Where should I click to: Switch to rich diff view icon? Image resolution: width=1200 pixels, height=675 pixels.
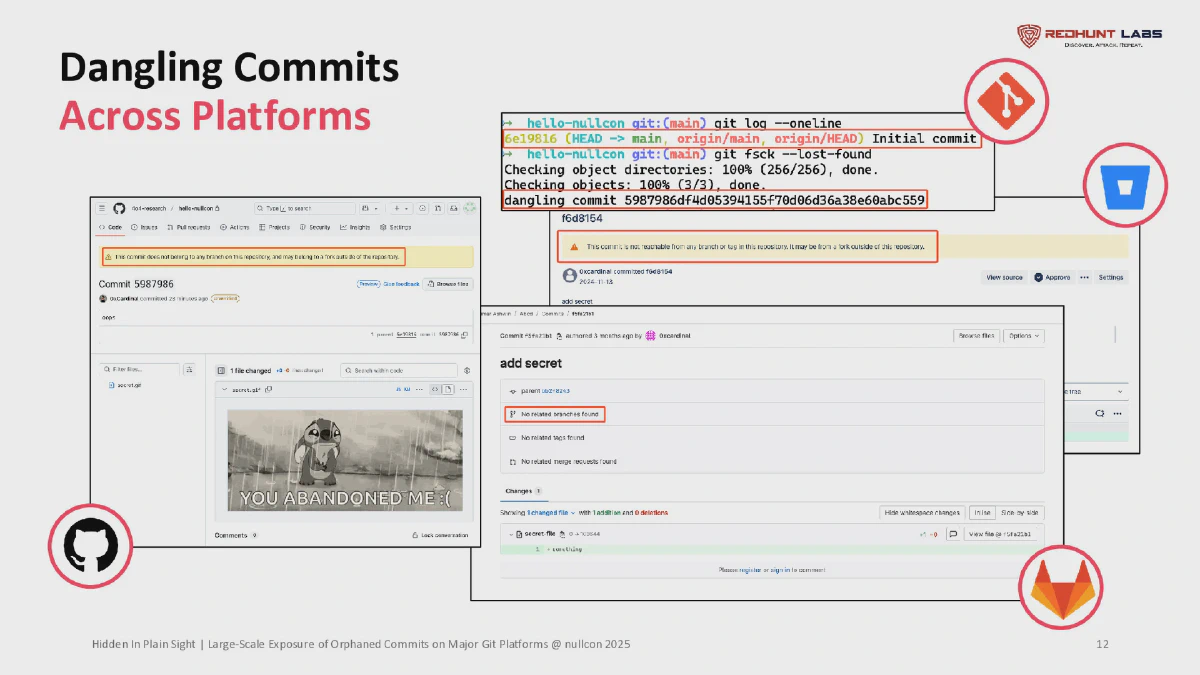[448, 389]
